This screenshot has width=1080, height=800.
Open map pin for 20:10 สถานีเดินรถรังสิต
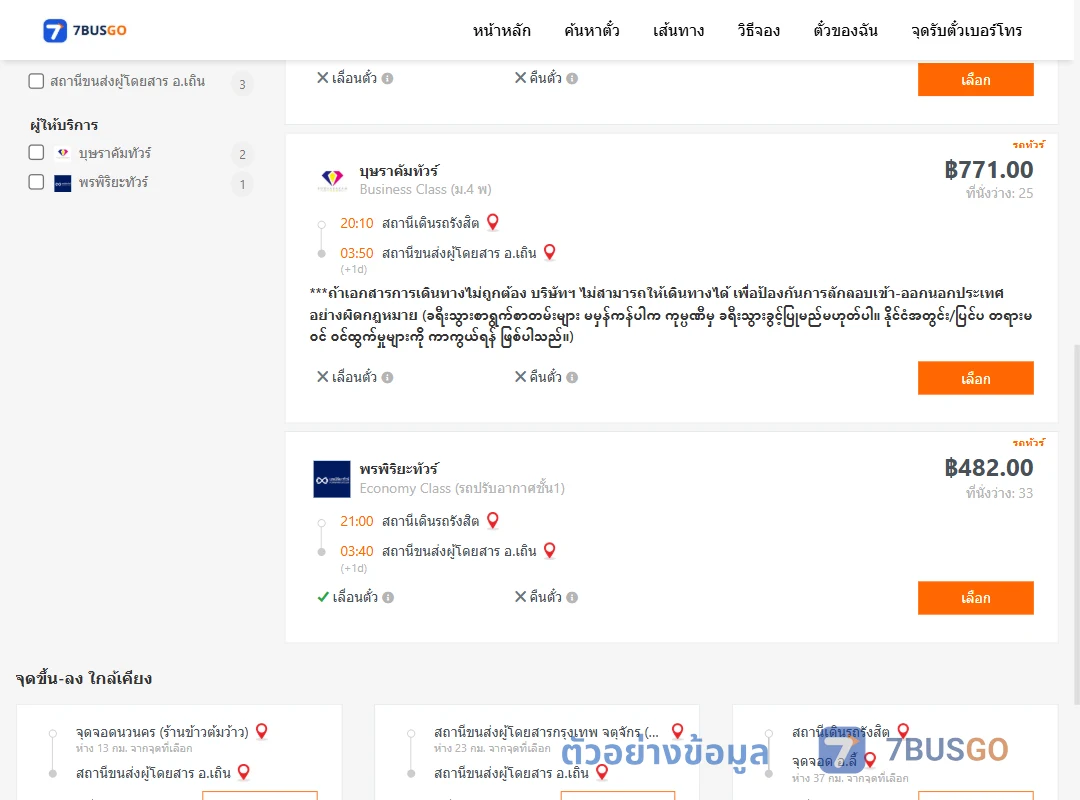coord(492,222)
